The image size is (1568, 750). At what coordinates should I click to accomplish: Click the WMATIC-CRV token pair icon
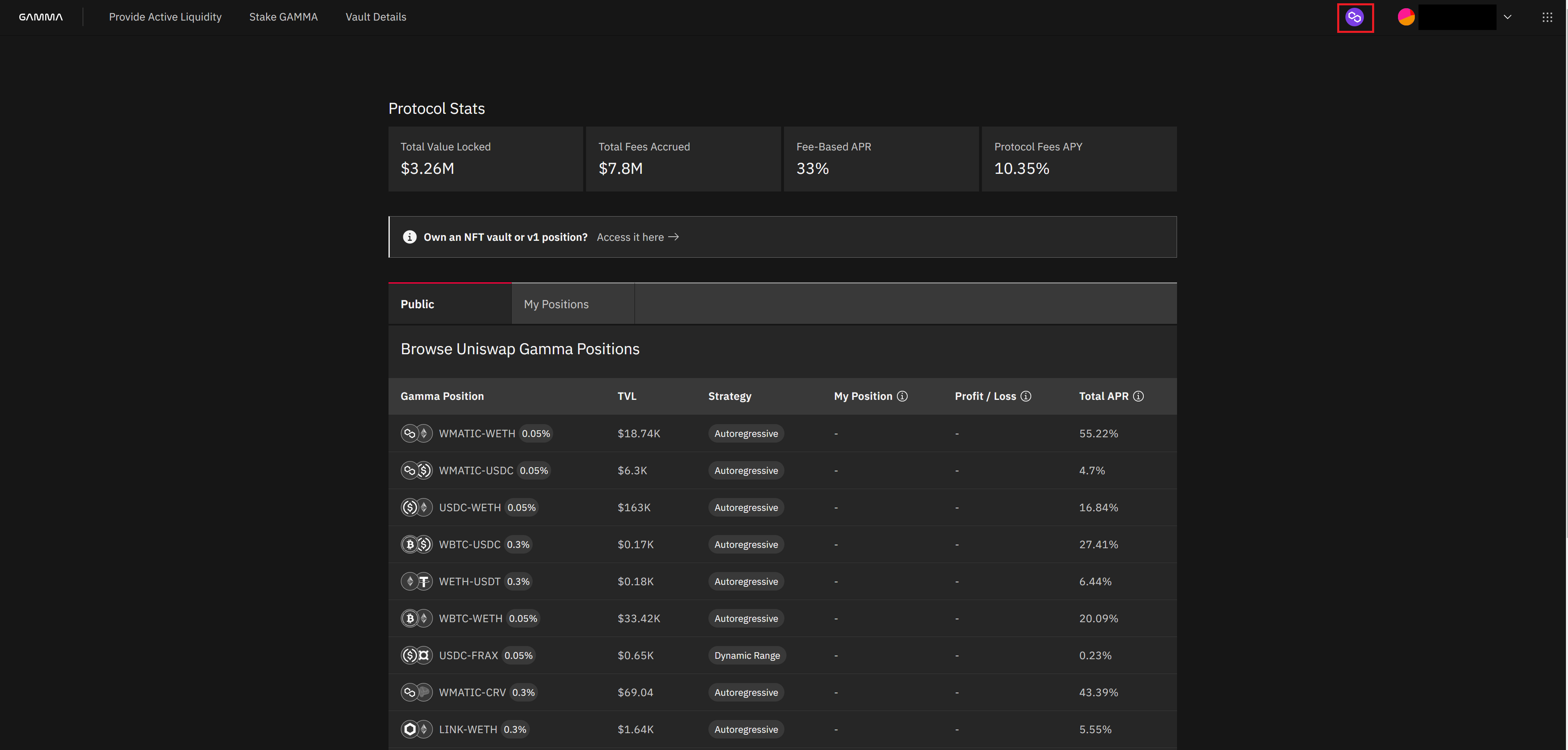pos(416,692)
